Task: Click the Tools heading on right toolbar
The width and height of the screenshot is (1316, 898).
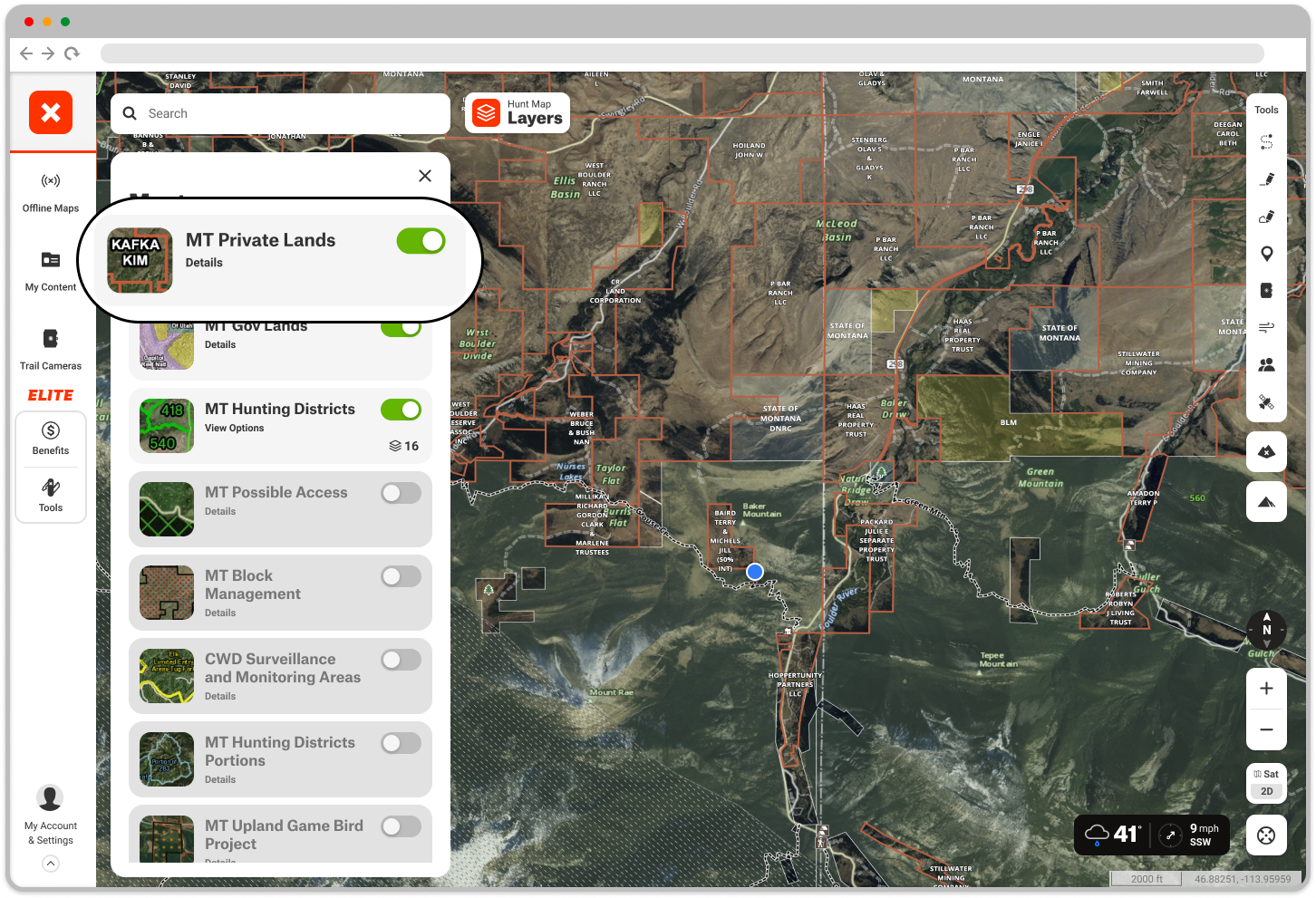Action: [x=1266, y=110]
